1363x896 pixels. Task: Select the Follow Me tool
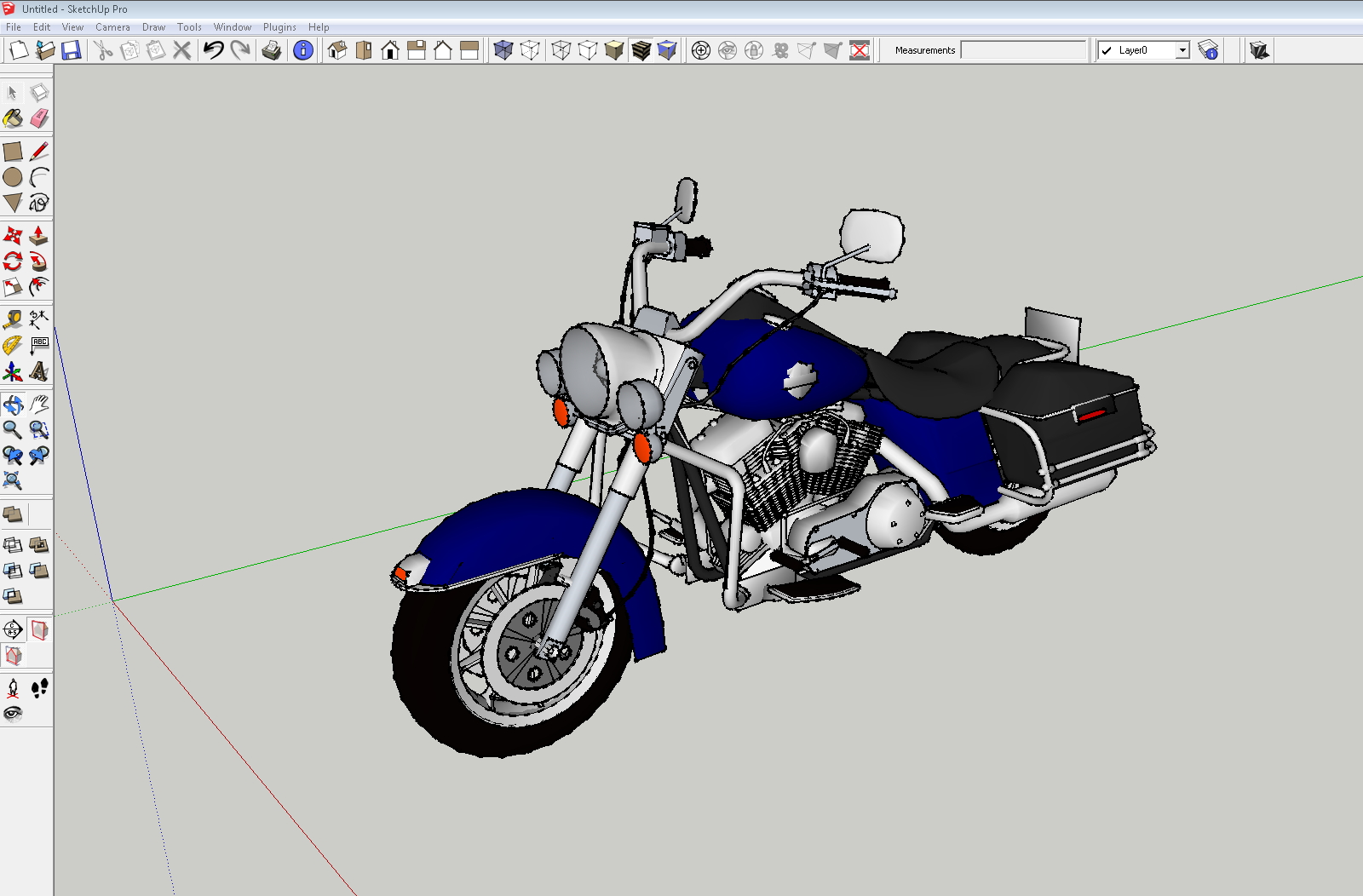(39, 261)
